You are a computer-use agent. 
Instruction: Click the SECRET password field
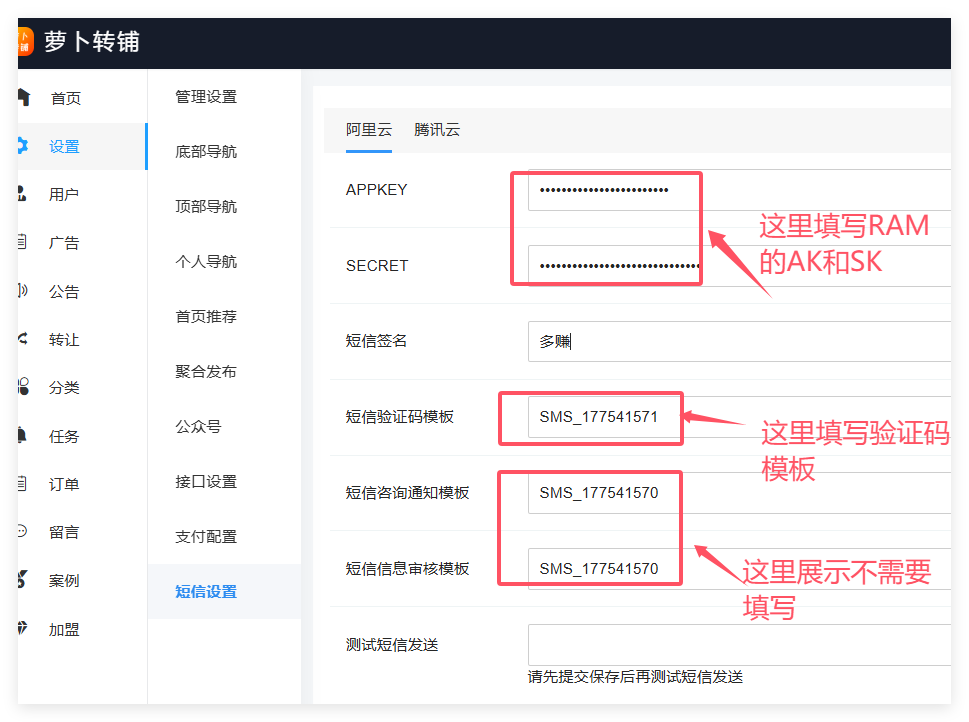coord(739,266)
